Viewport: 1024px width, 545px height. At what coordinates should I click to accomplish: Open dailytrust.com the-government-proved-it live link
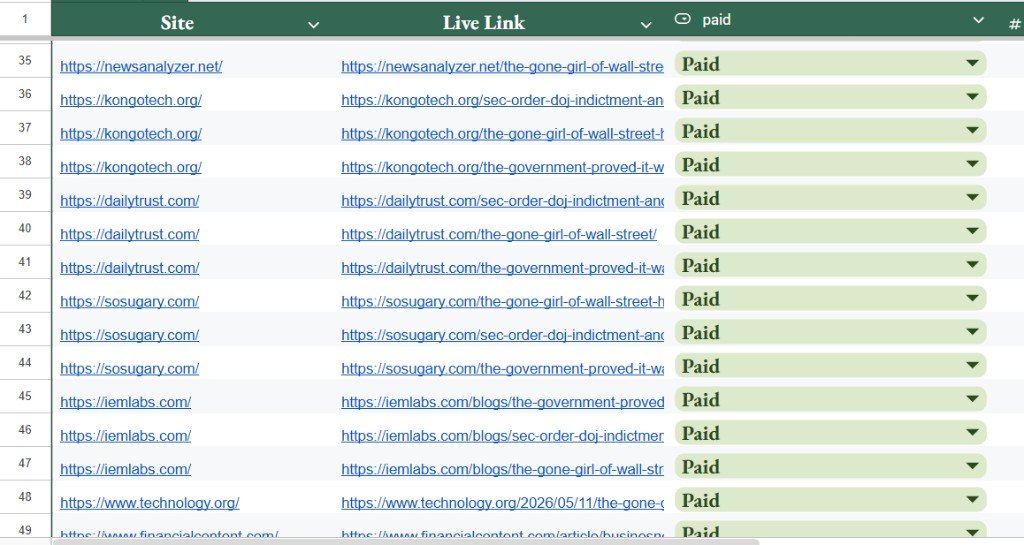(502, 268)
